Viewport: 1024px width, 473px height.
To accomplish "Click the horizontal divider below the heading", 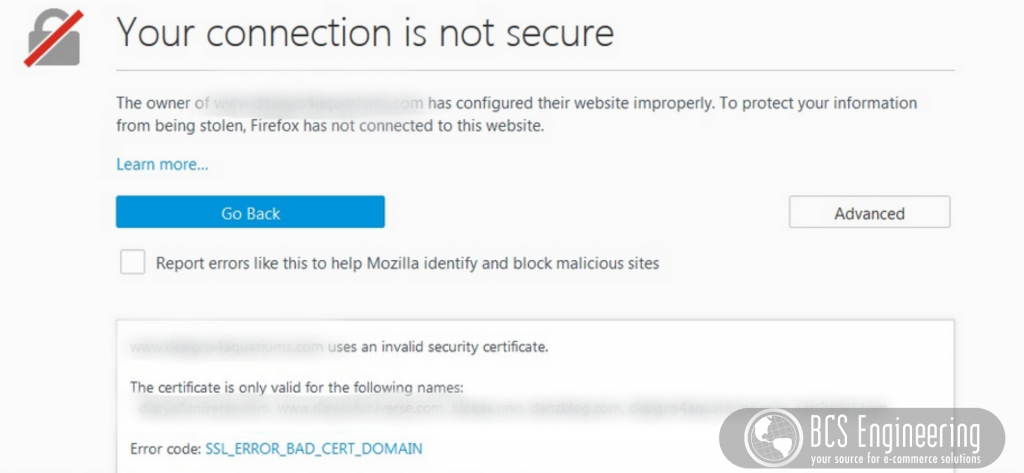I will point(535,69).
